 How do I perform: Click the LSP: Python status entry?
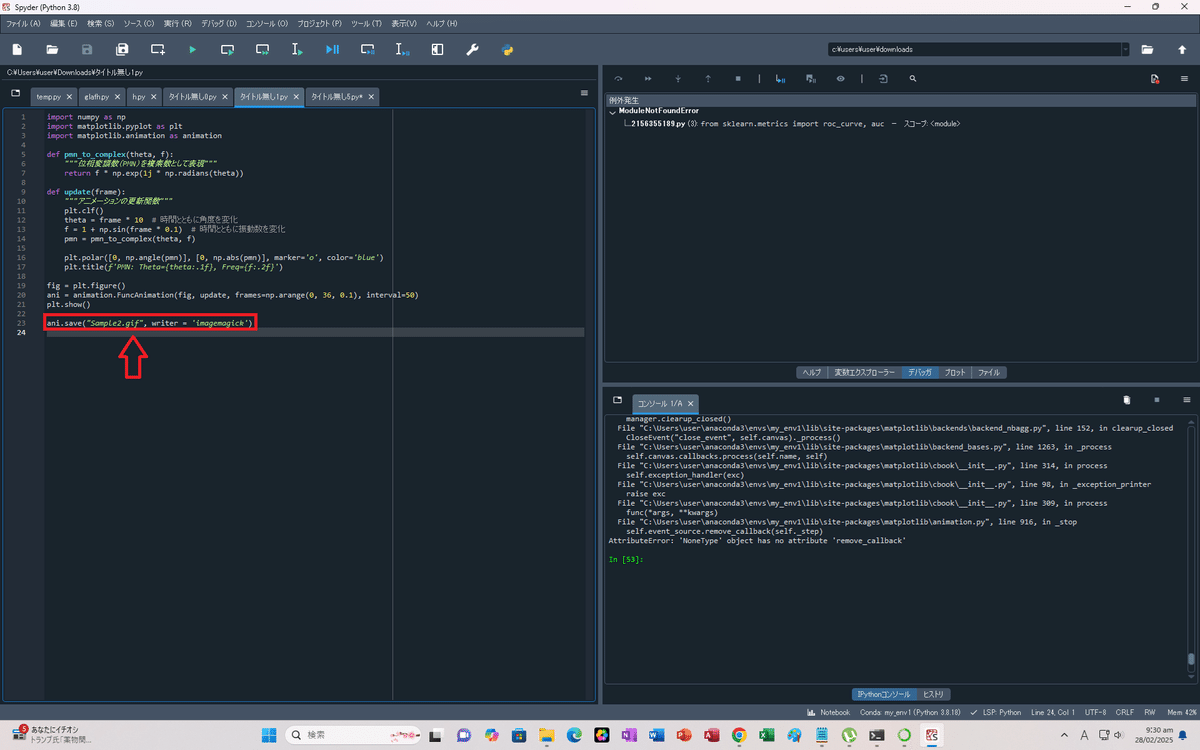(997, 713)
